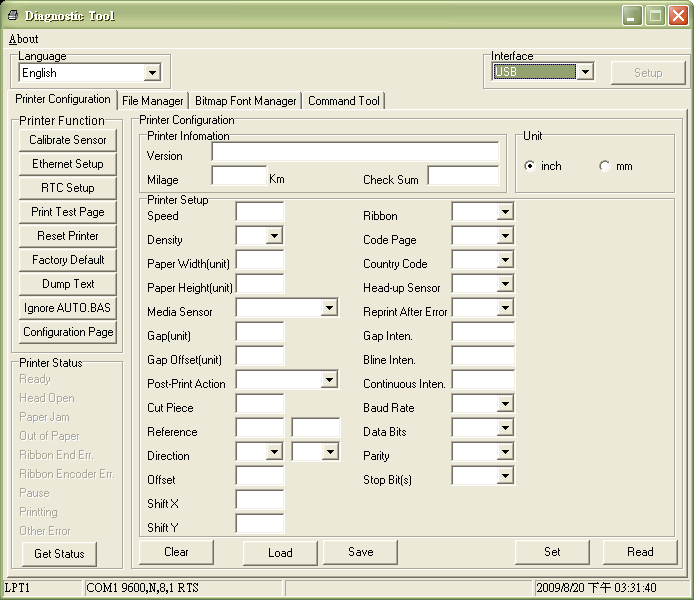The image size is (694, 600).
Task: Click the Diagnostic Tool printer title icon
Action: (x=13, y=15)
